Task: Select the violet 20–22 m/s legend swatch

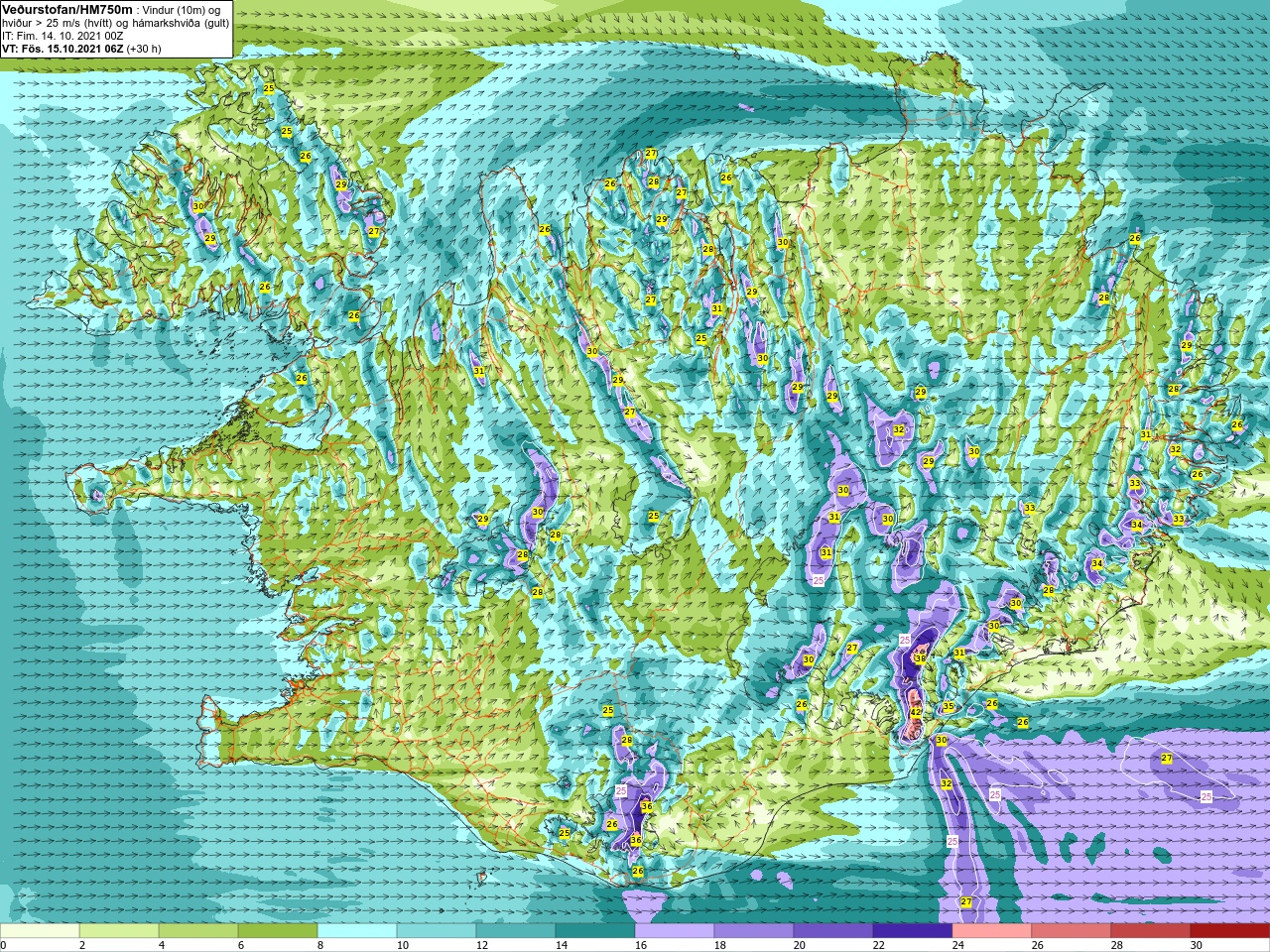Action: click(833, 931)
